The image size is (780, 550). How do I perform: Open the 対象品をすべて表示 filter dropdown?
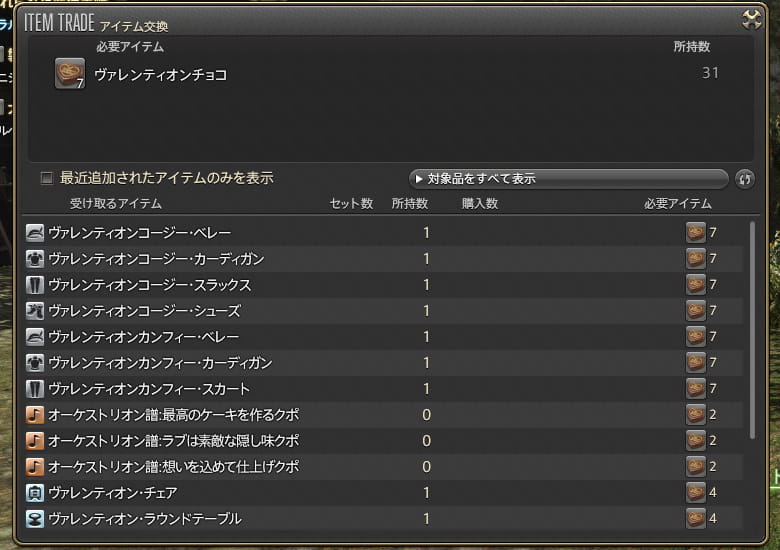pyautogui.click(x=568, y=179)
